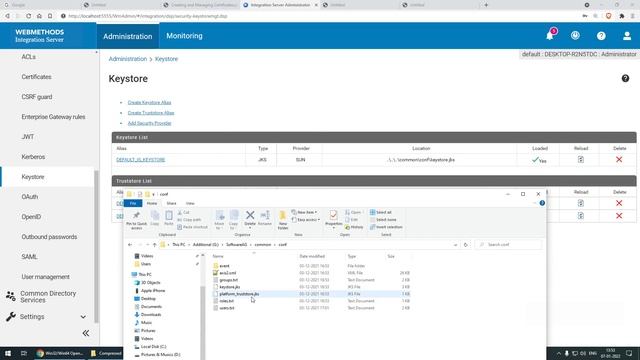Open the Share tab in Explorer
This screenshot has width=640, height=360.
point(171,203)
